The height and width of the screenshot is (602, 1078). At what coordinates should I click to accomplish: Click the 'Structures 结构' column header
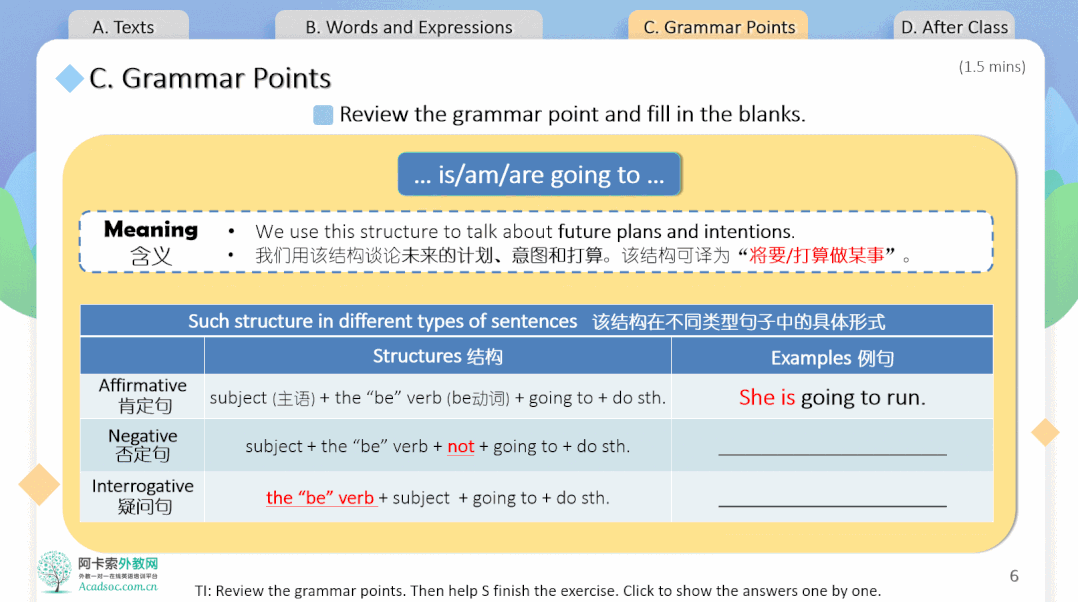438,356
